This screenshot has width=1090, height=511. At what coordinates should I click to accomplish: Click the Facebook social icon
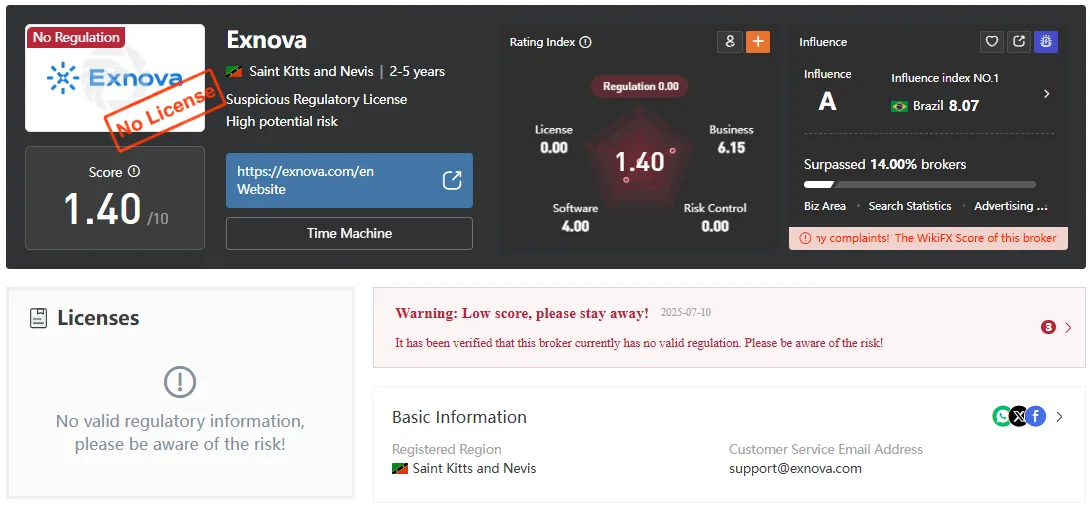[1036, 416]
